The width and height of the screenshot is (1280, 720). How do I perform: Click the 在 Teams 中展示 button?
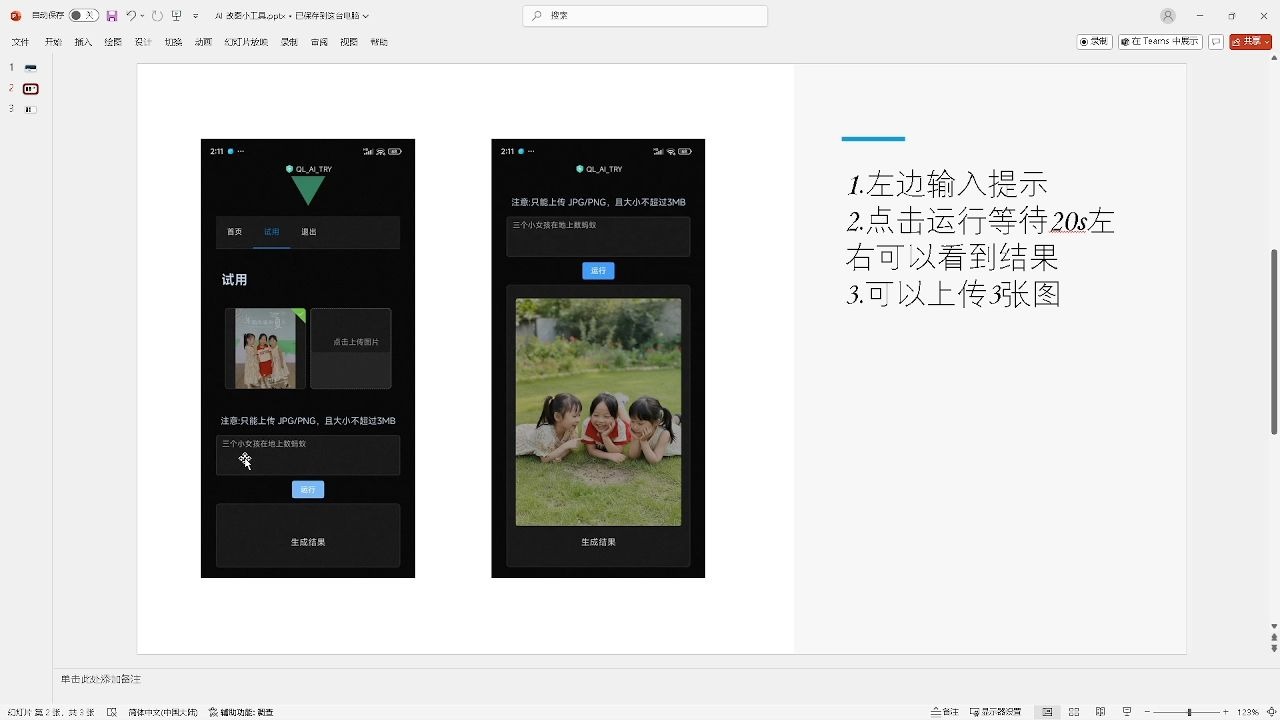pos(1160,42)
